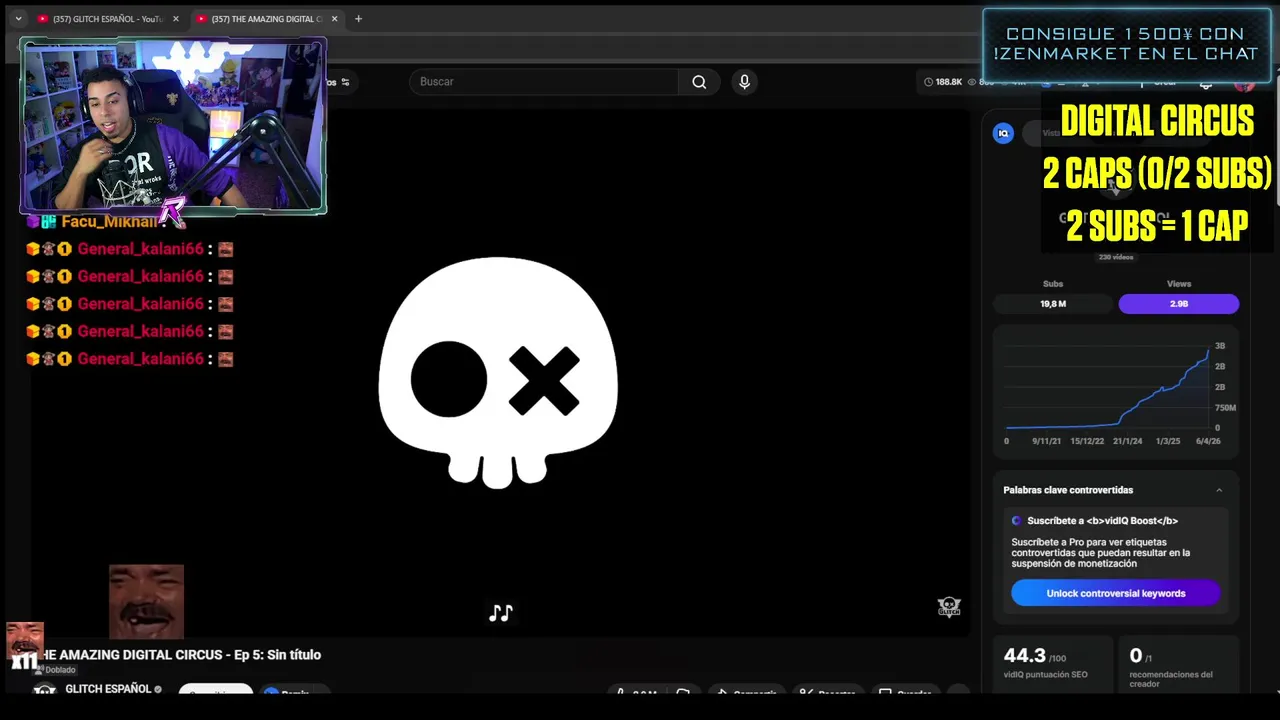
Task: Open the tab search dropdown arrow
Action: coord(18,19)
